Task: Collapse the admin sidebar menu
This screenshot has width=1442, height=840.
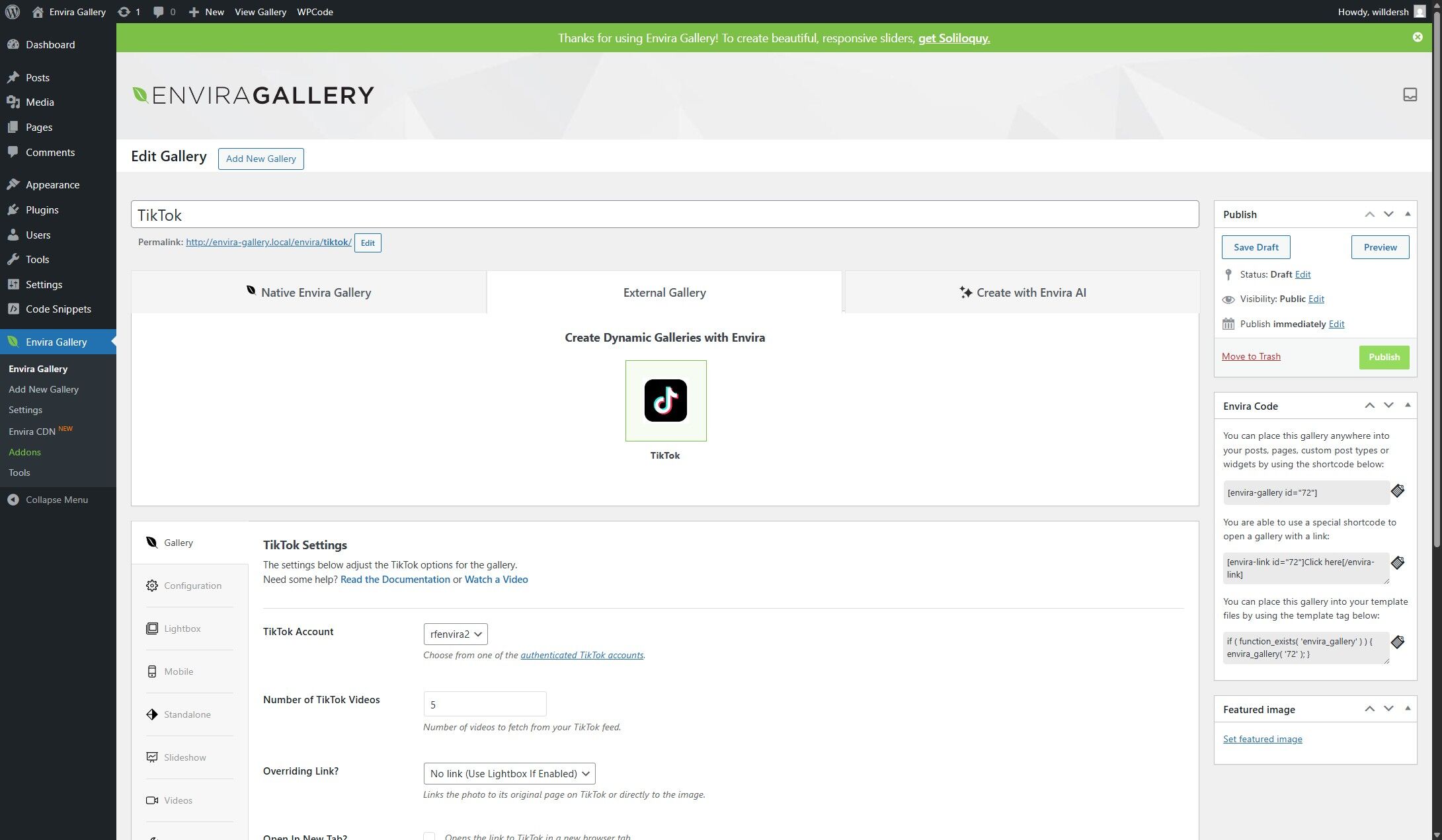Action: (58, 500)
